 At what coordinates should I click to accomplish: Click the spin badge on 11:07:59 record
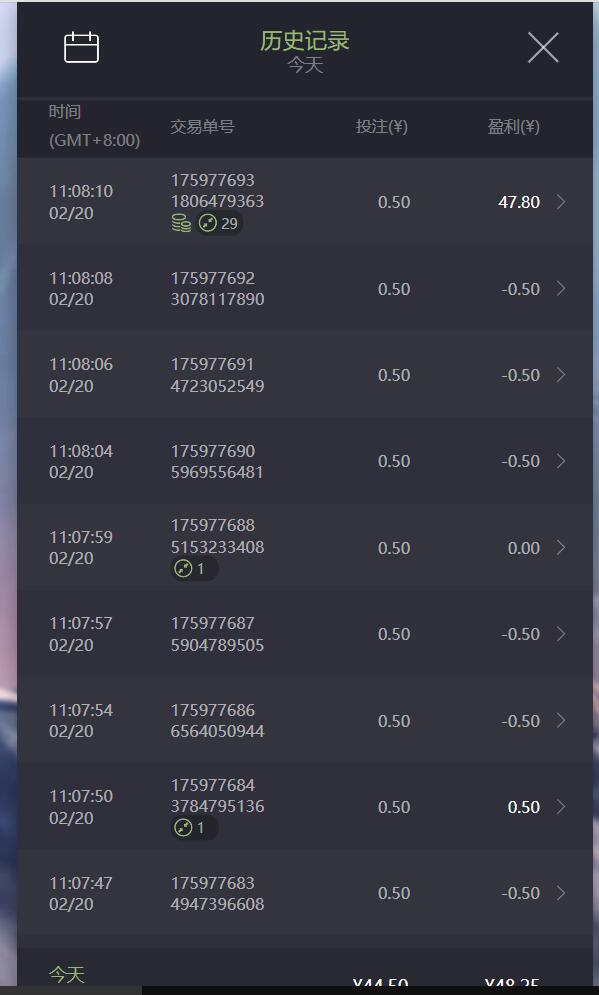tap(194, 569)
